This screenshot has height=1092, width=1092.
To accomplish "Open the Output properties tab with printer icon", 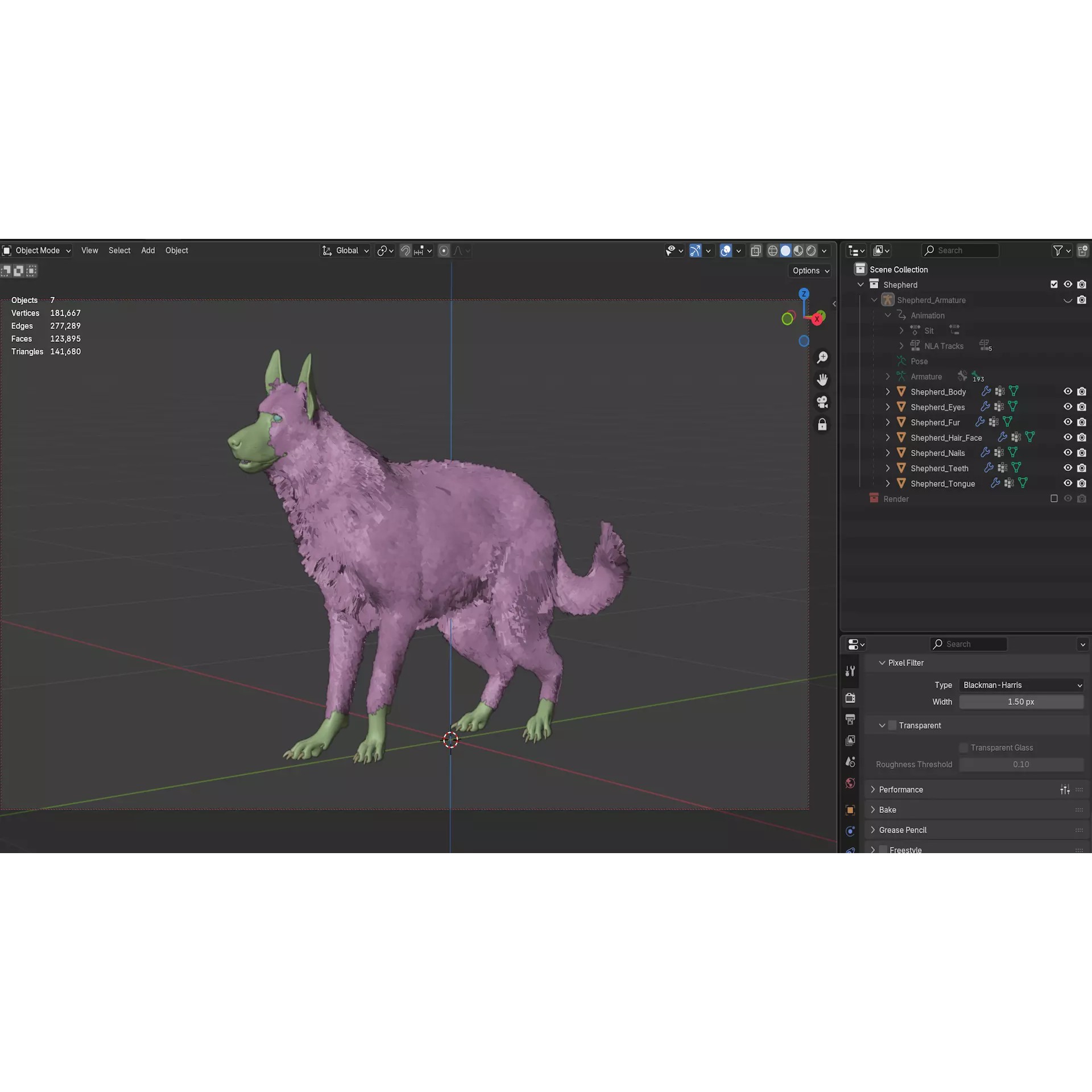I will (850, 718).
